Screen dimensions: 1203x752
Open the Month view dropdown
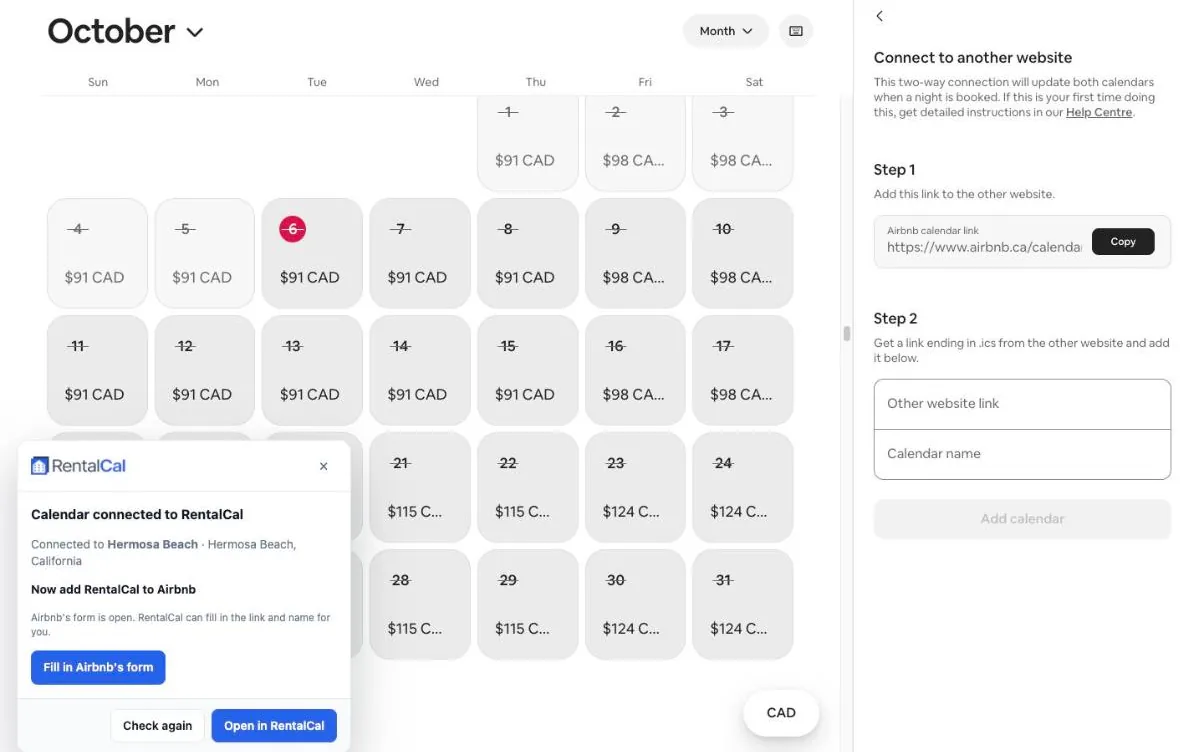pyautogui.click(x=726, y=31)
